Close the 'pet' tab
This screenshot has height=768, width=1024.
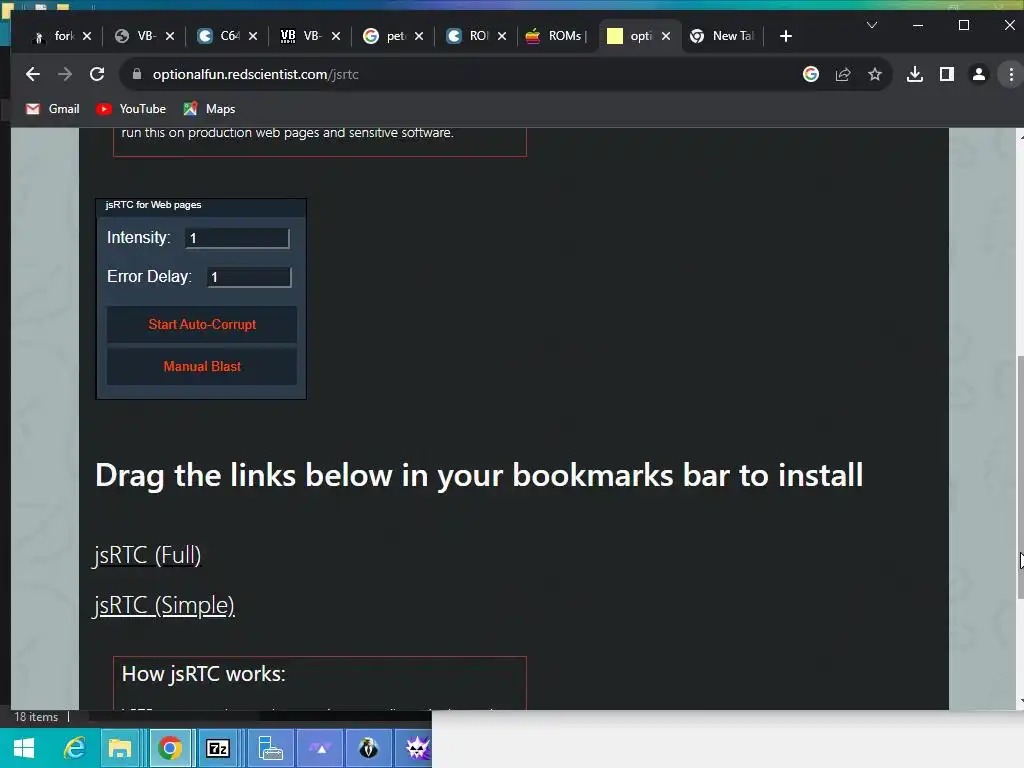click(419, 36)
